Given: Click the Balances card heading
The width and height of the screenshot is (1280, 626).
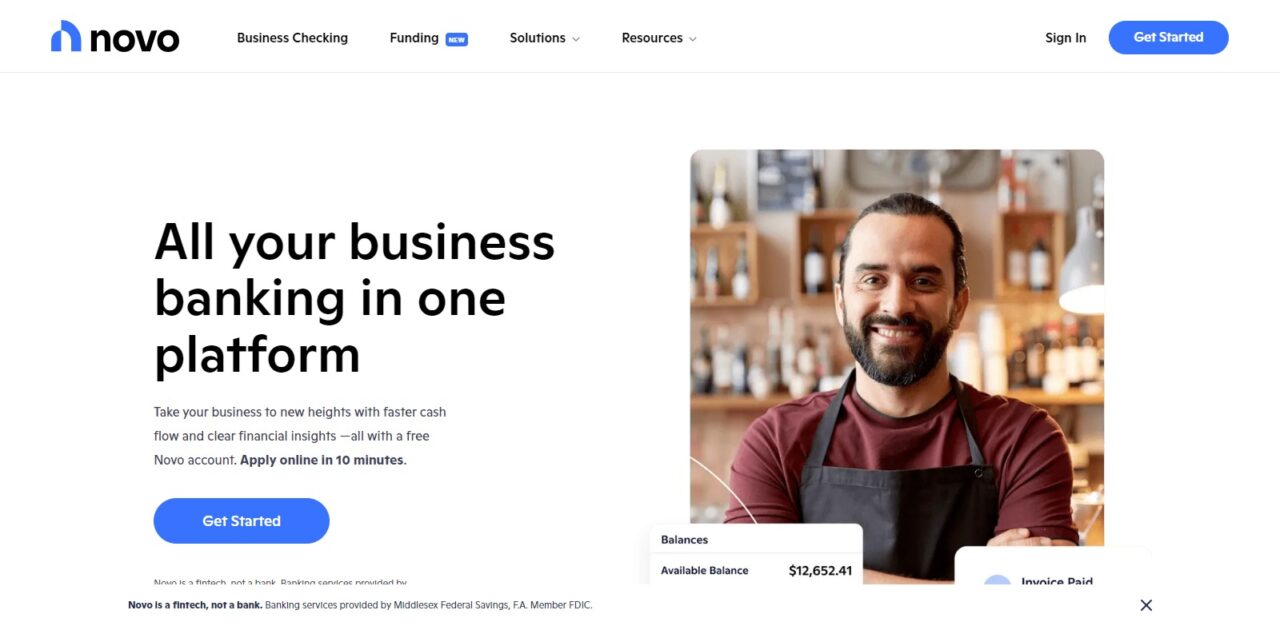Looking at the screenshot, I should (x=684, y=540).
